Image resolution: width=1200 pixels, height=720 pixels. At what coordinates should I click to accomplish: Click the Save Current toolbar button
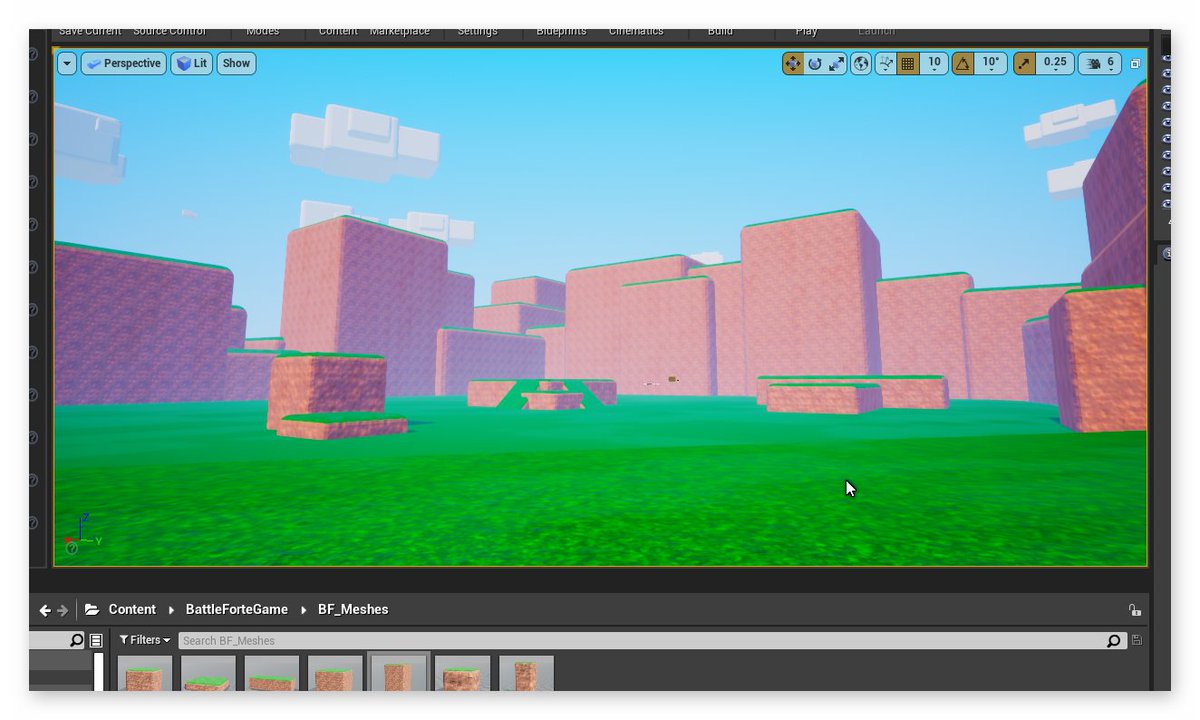point(90,33)
